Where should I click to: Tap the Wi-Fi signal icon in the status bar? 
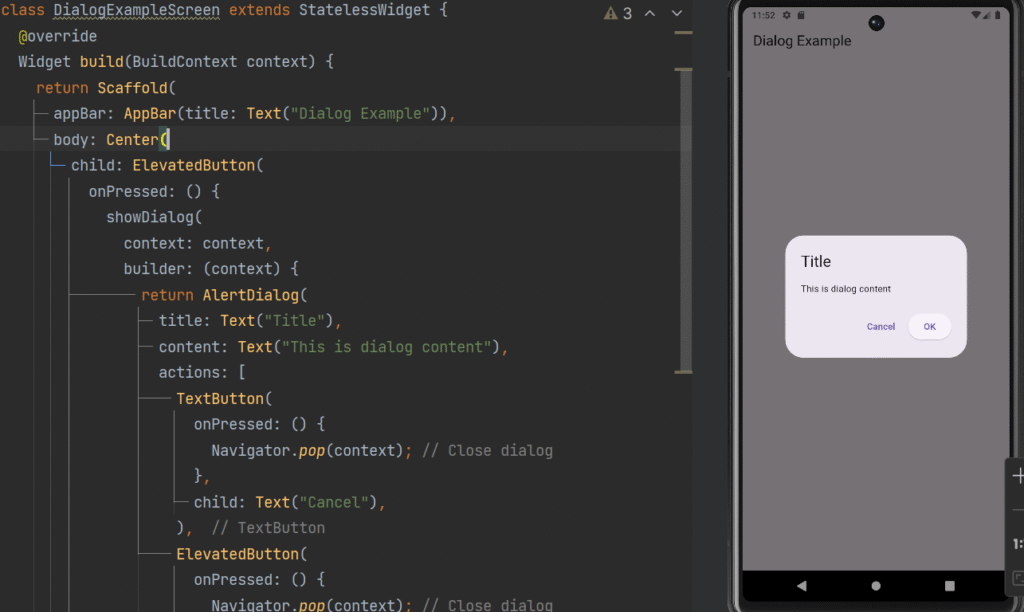click(x=975, y=16)
